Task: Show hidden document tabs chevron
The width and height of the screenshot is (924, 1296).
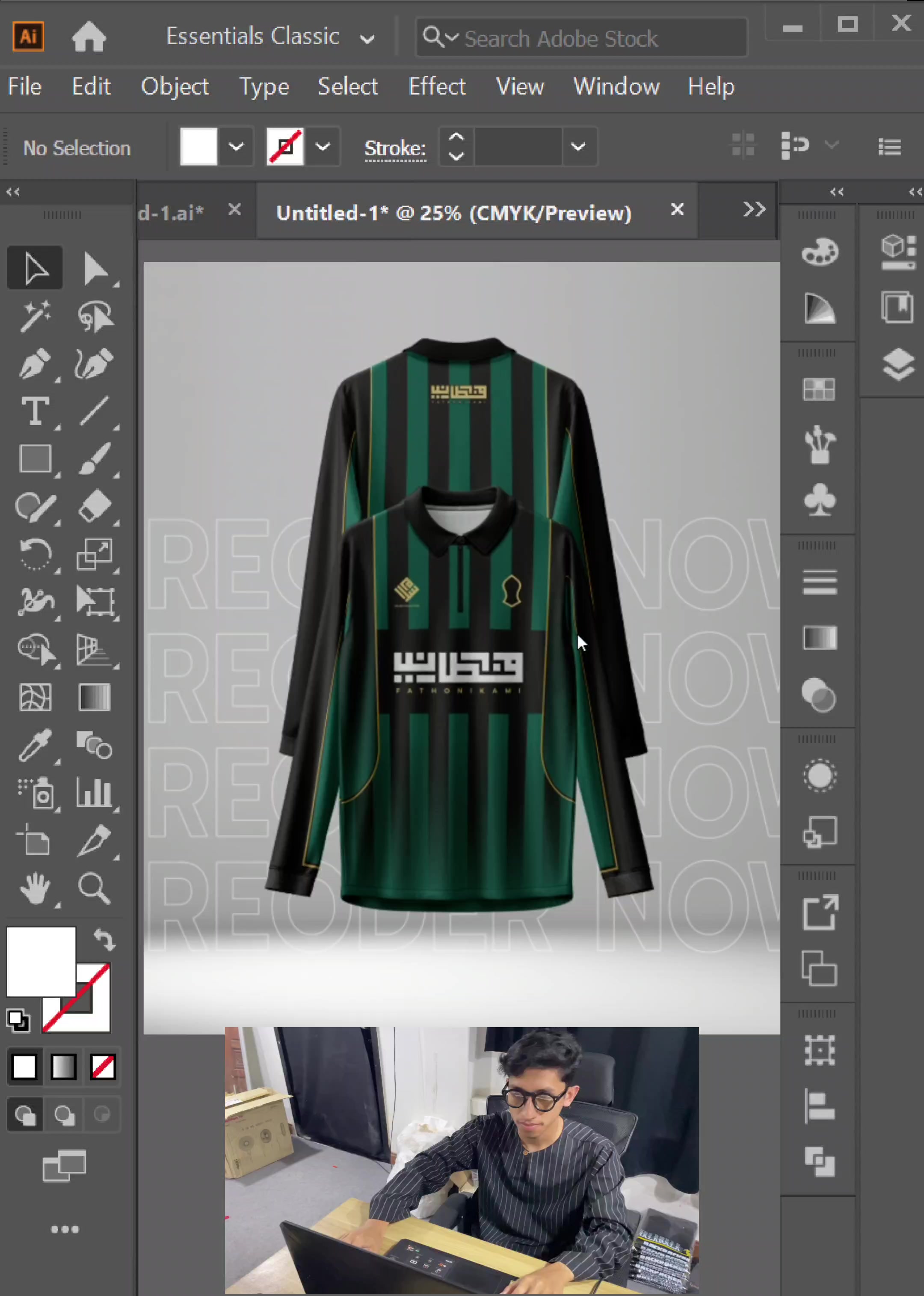Action: [754, 209]
